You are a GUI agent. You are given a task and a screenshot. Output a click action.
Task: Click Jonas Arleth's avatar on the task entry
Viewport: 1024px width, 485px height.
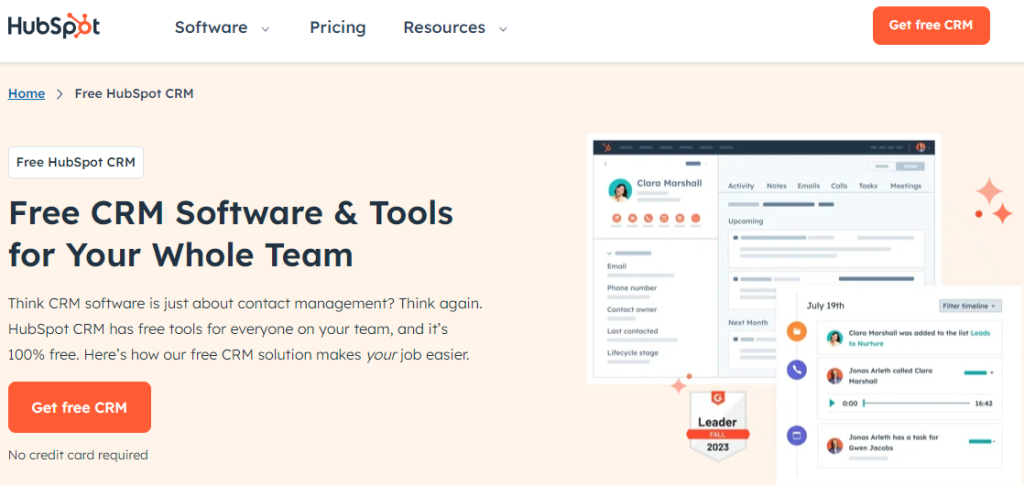(834, 446)
